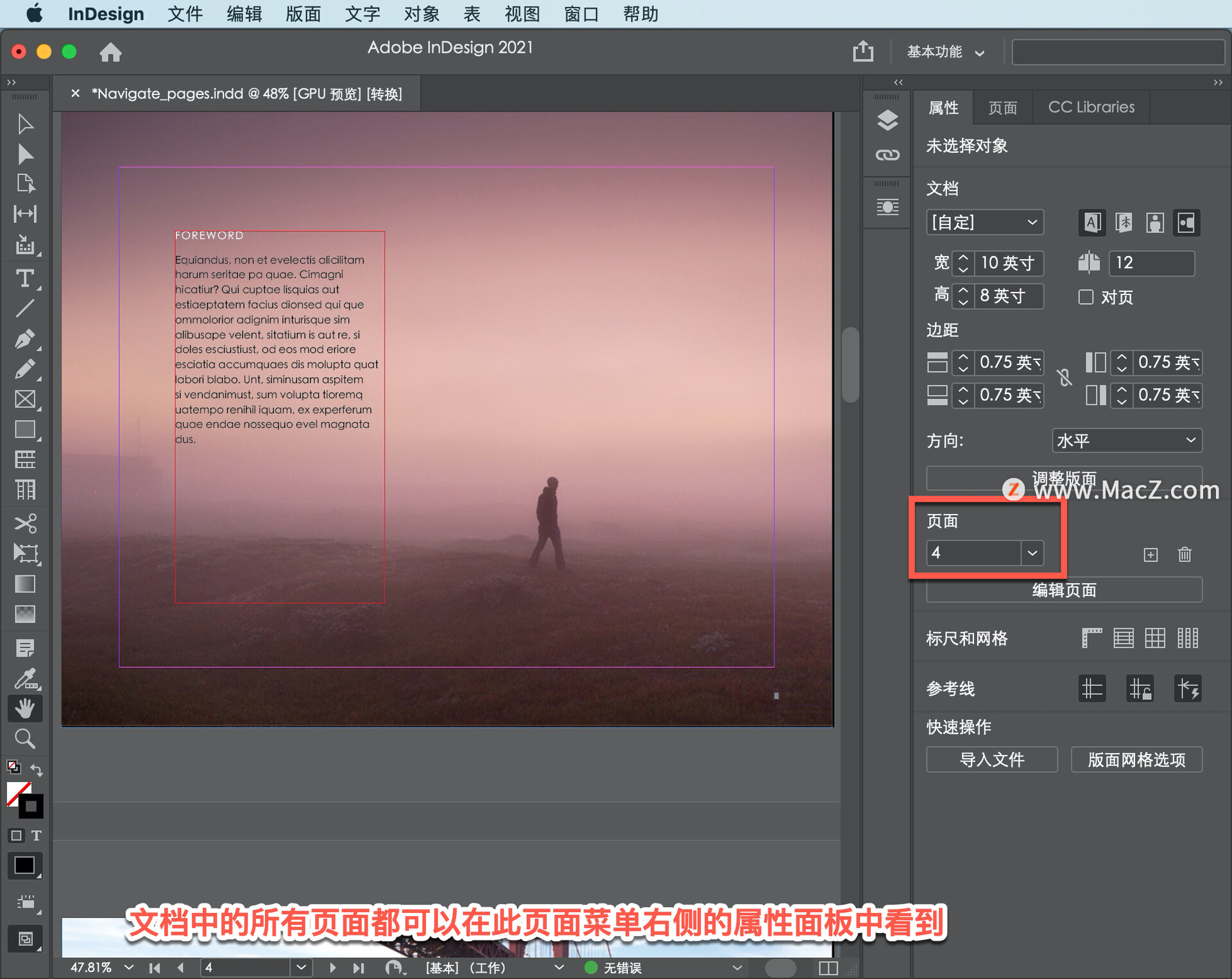Select the Scissors tool

(x=26, y=523)
